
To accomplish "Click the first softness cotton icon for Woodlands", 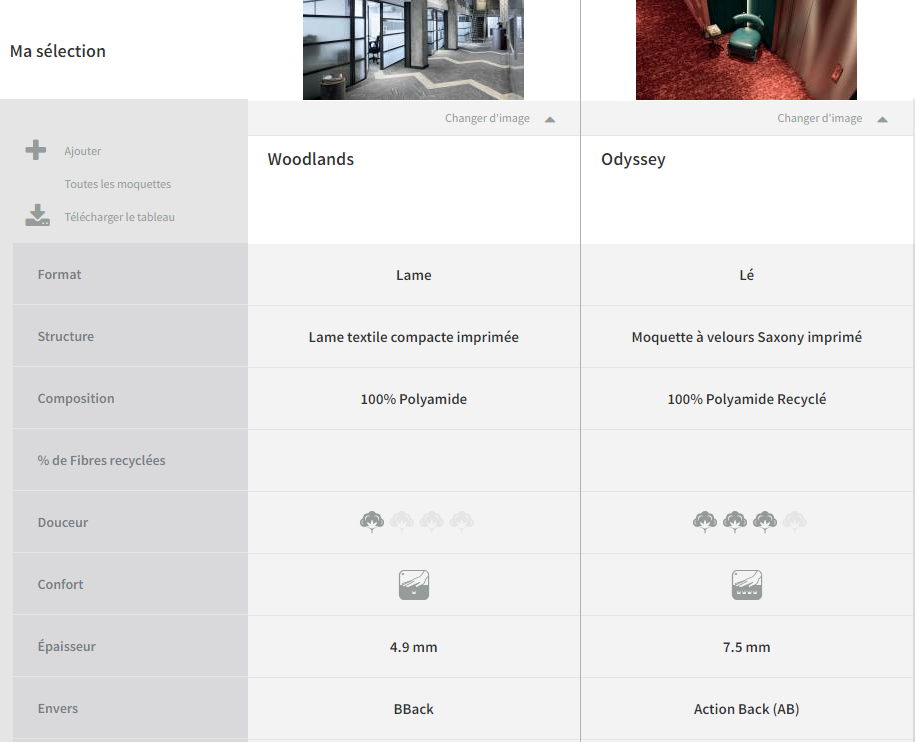I will point(372,522).
